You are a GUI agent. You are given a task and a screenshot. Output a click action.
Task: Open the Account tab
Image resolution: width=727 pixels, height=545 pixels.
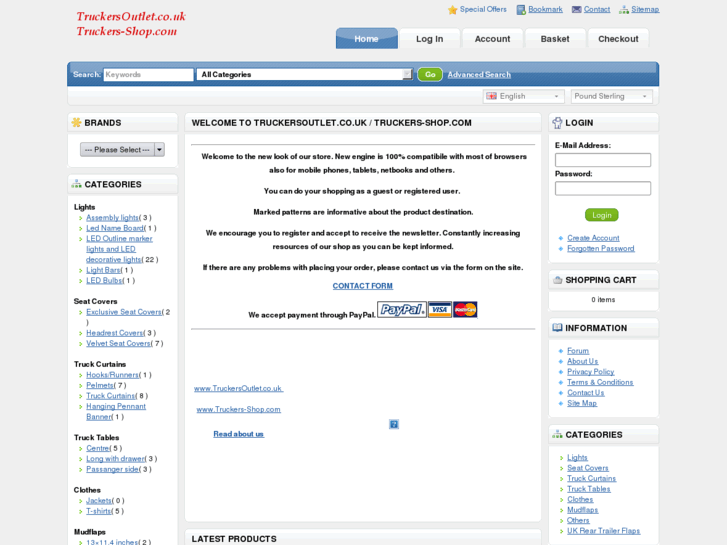[x=492, y=38]
